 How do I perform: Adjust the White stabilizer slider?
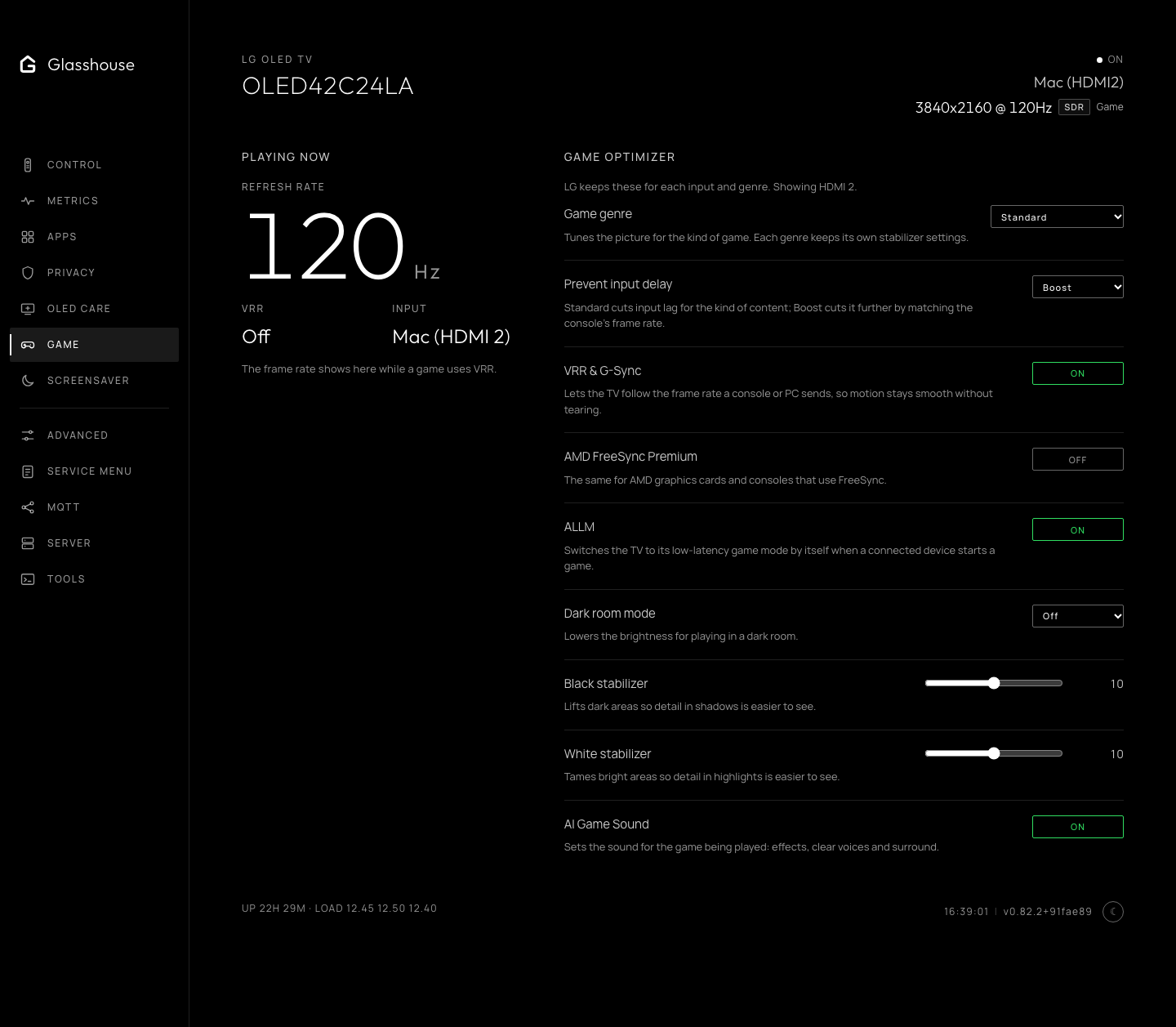point(994,753)
